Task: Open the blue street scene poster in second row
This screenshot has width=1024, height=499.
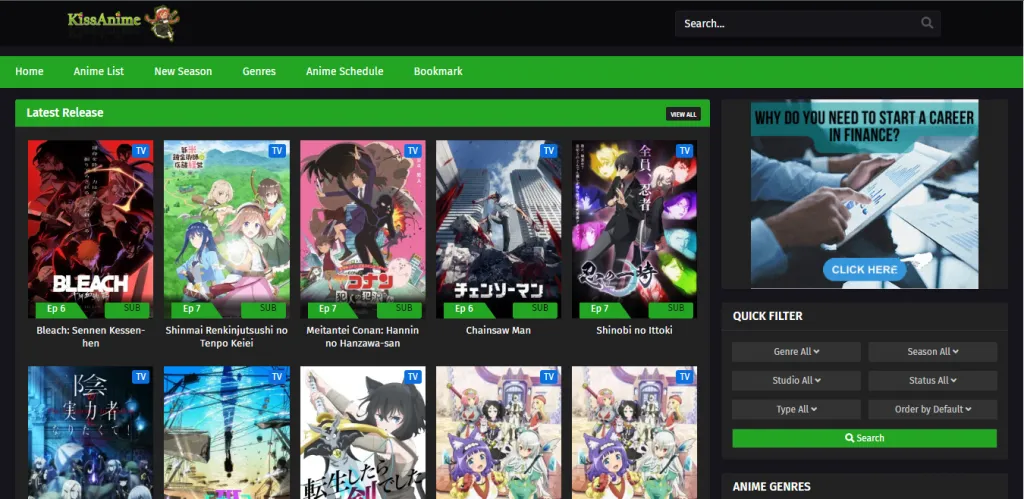Action: click(x=227, y=432)
